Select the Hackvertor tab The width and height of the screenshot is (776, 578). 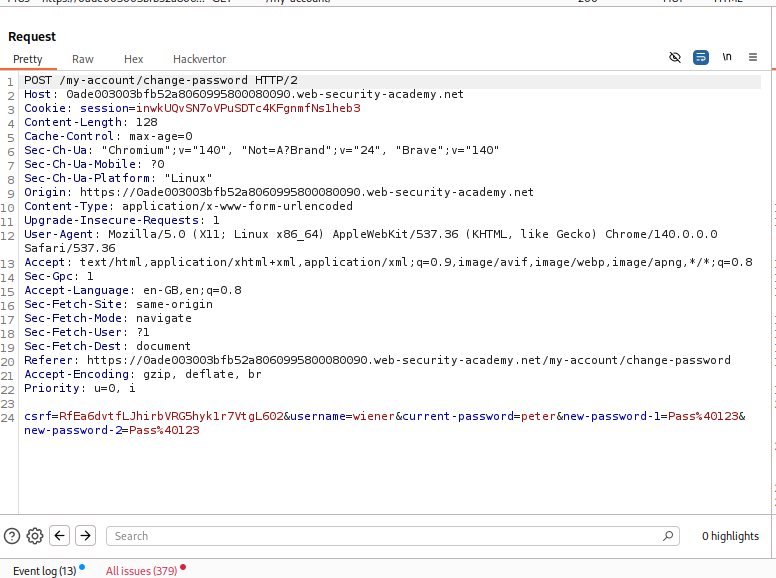tap(199, 60)
